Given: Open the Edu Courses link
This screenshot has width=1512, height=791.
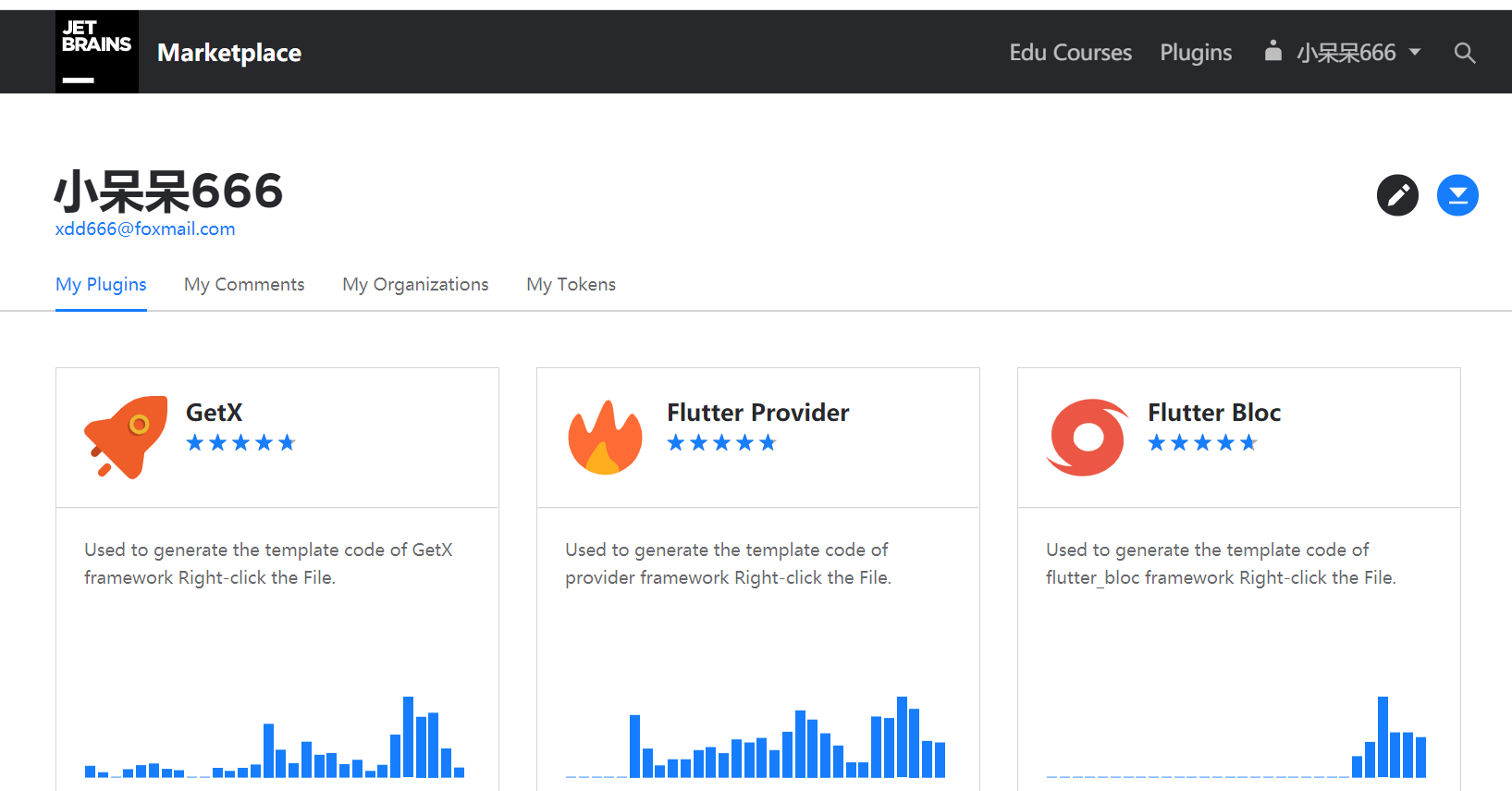Looking at the screenshot, I should 1070,53.
